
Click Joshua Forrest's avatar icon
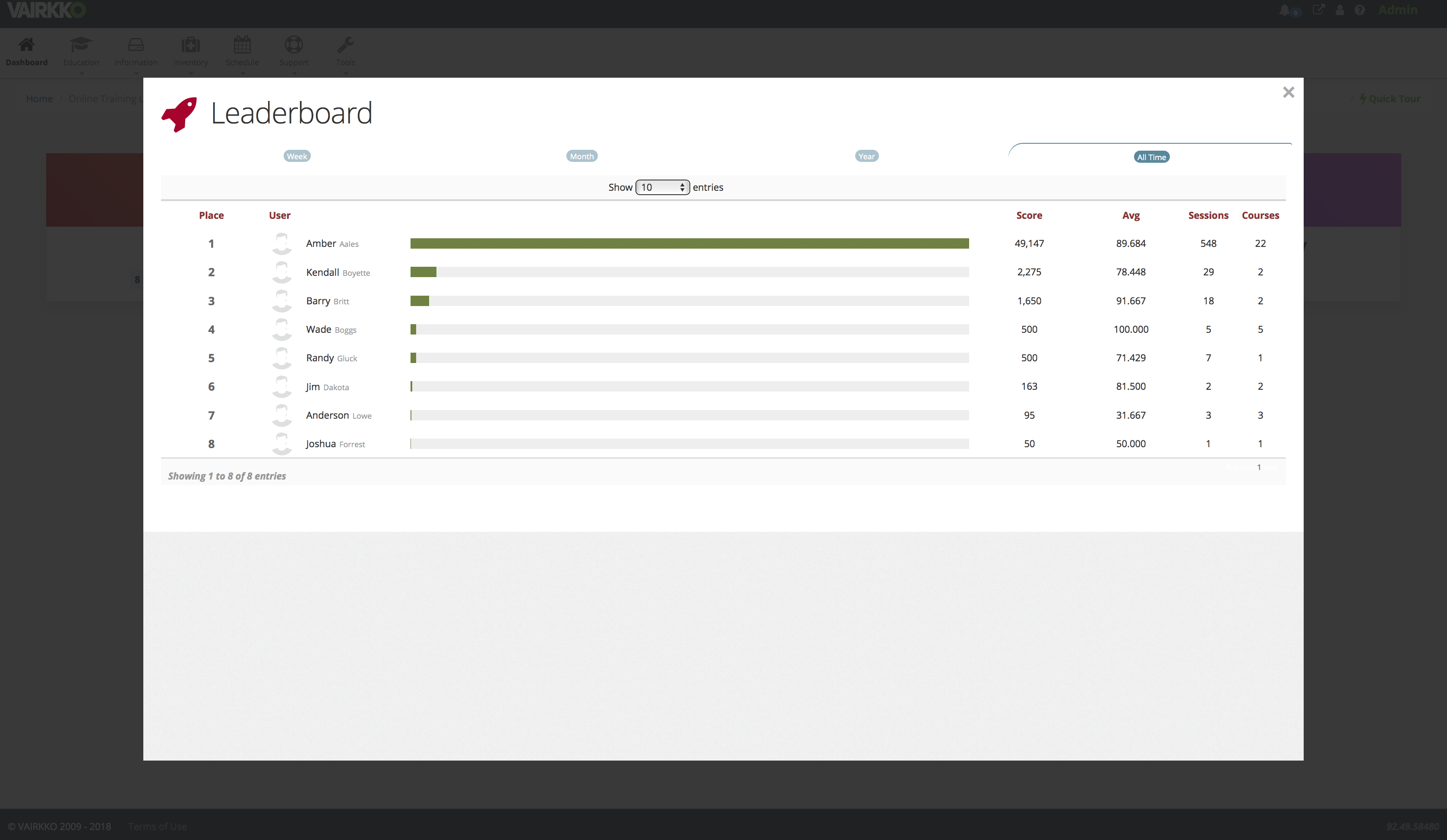[281, 444]
